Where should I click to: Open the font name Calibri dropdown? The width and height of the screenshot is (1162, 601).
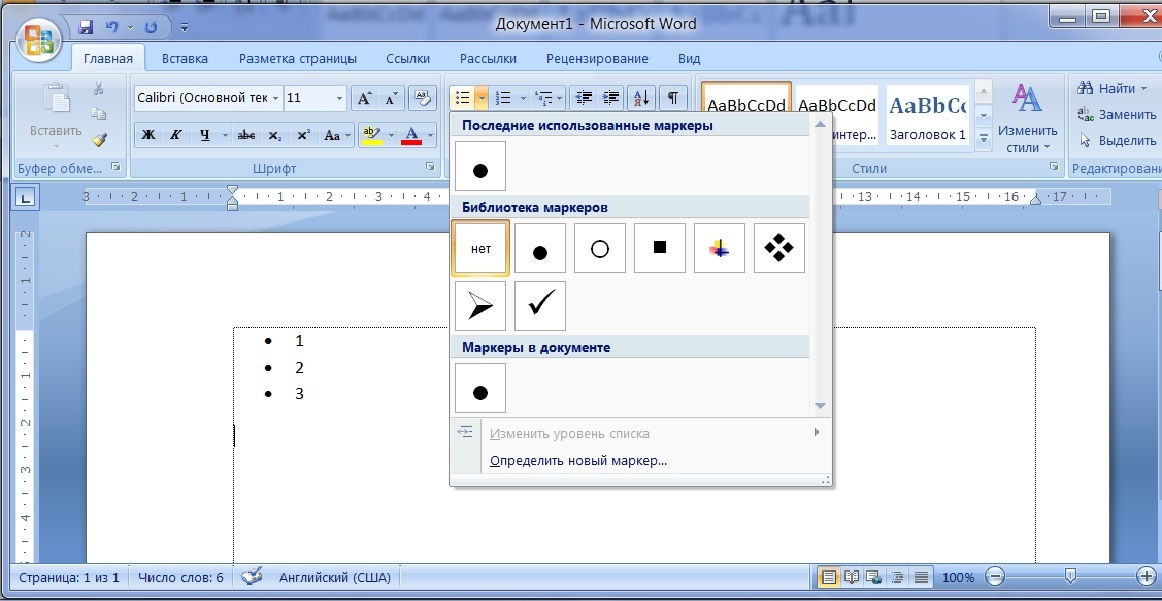coord(276,98)
